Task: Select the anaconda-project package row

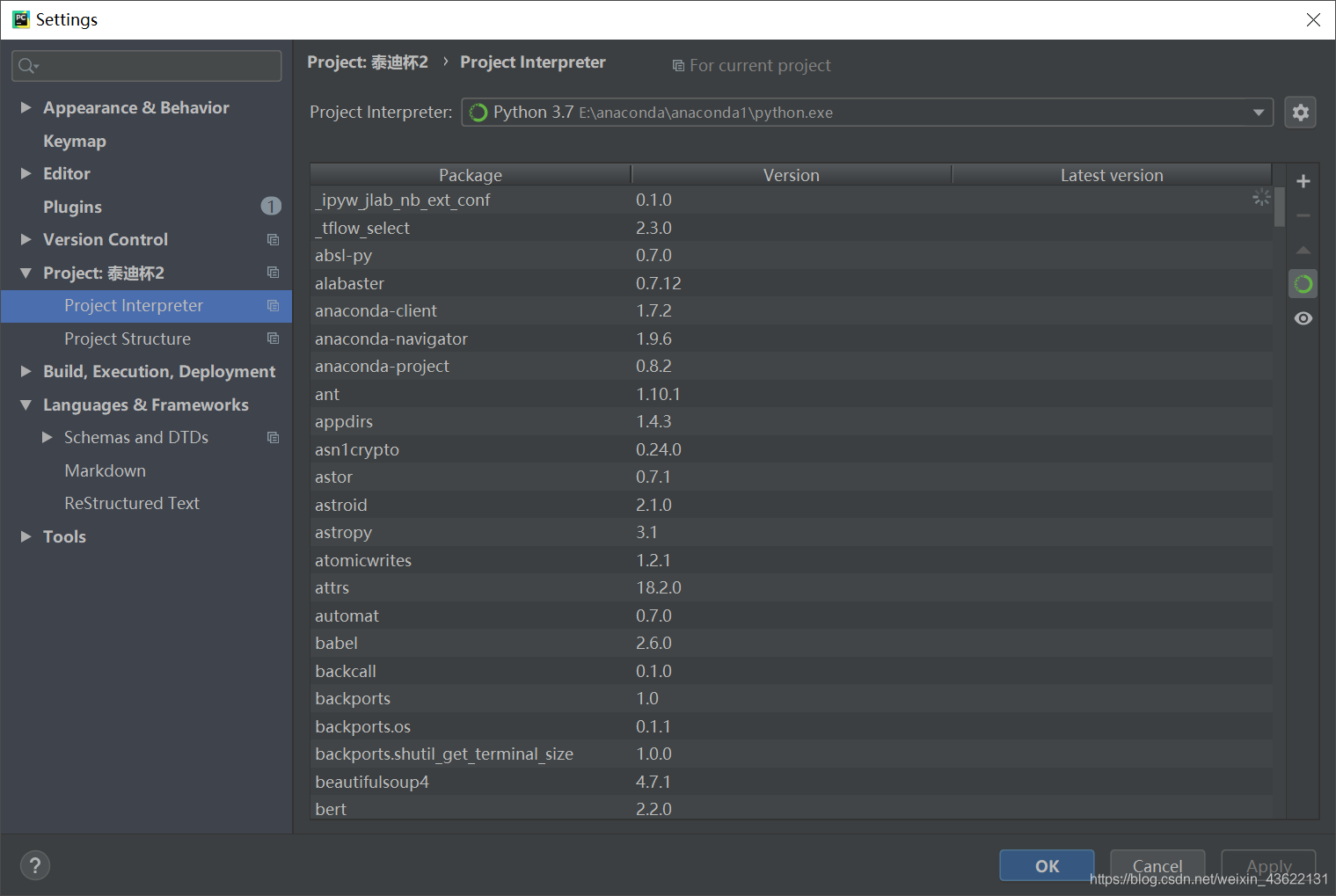Action: click(x=792, y=366)
